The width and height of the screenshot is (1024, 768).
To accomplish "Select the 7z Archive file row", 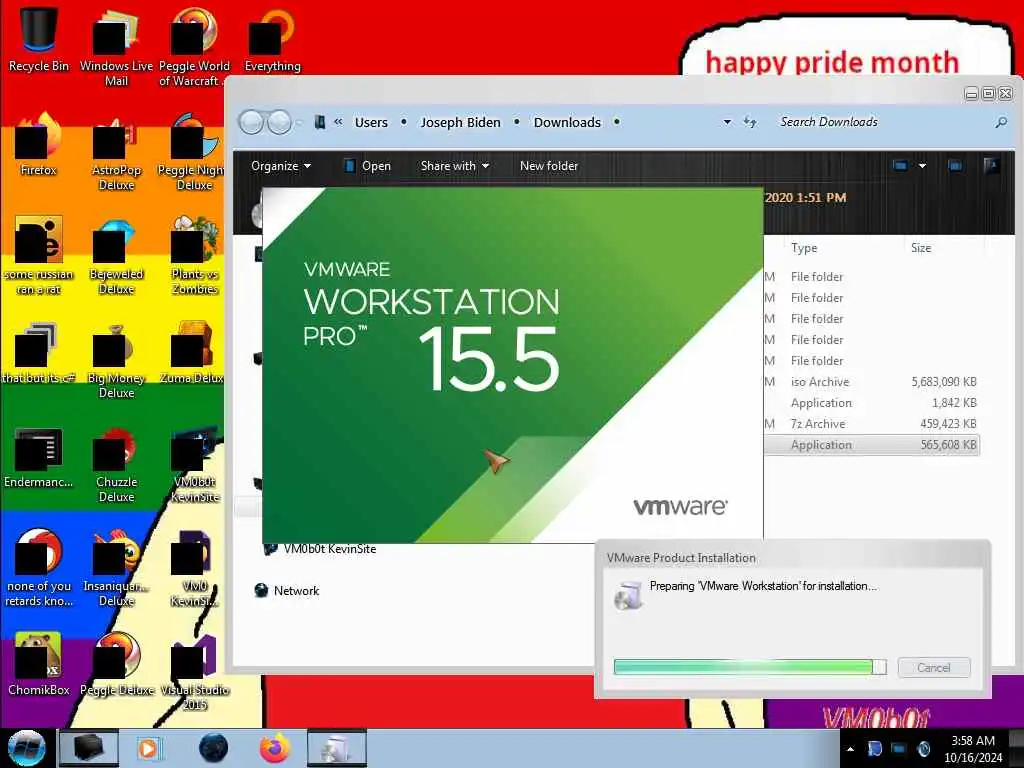I will coord(872,424).
